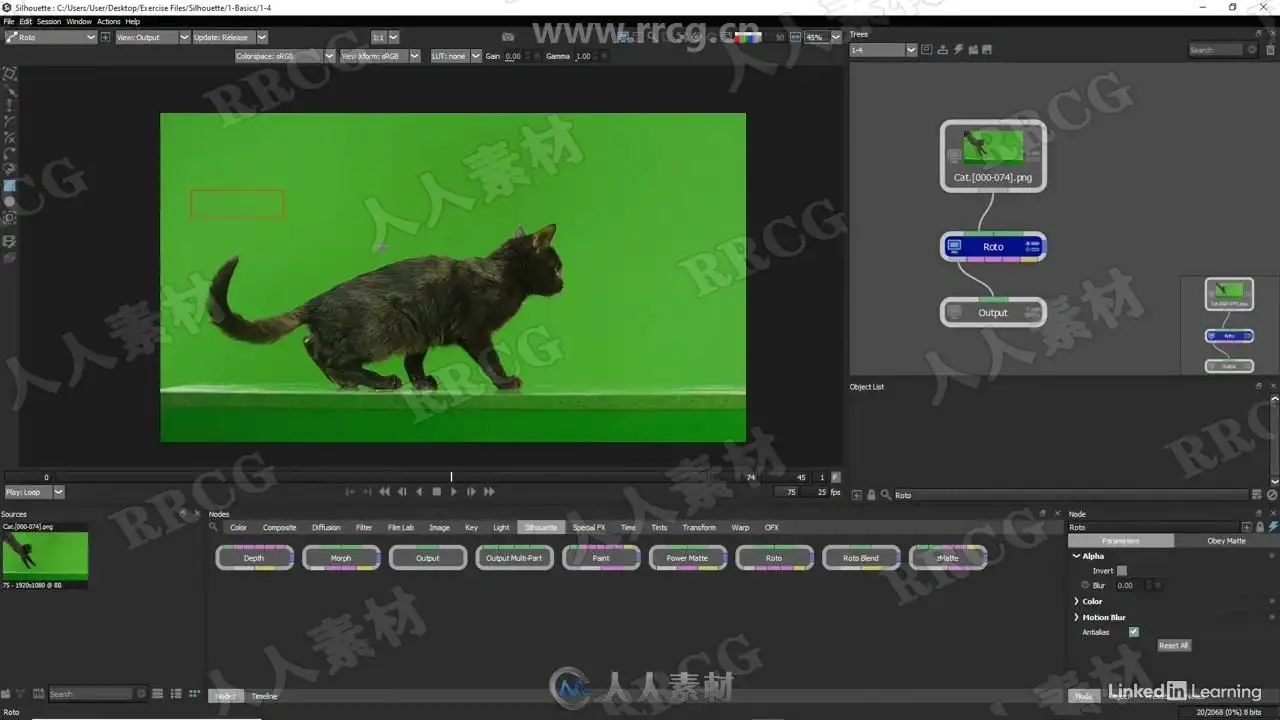Expand the Motion Blur section
The image size is (1280, 720).
tap(1076, 617)
